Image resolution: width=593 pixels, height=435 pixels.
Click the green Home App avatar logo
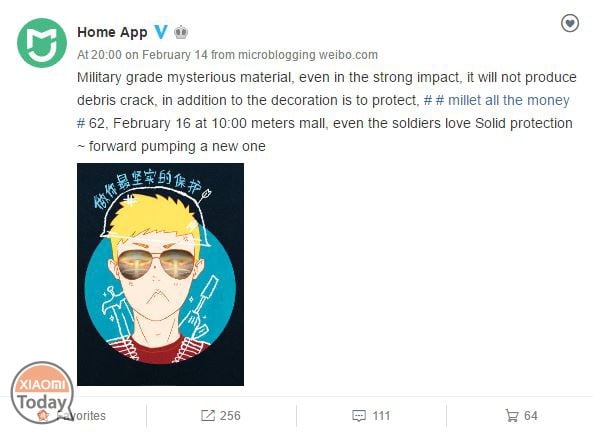(42, 42)
